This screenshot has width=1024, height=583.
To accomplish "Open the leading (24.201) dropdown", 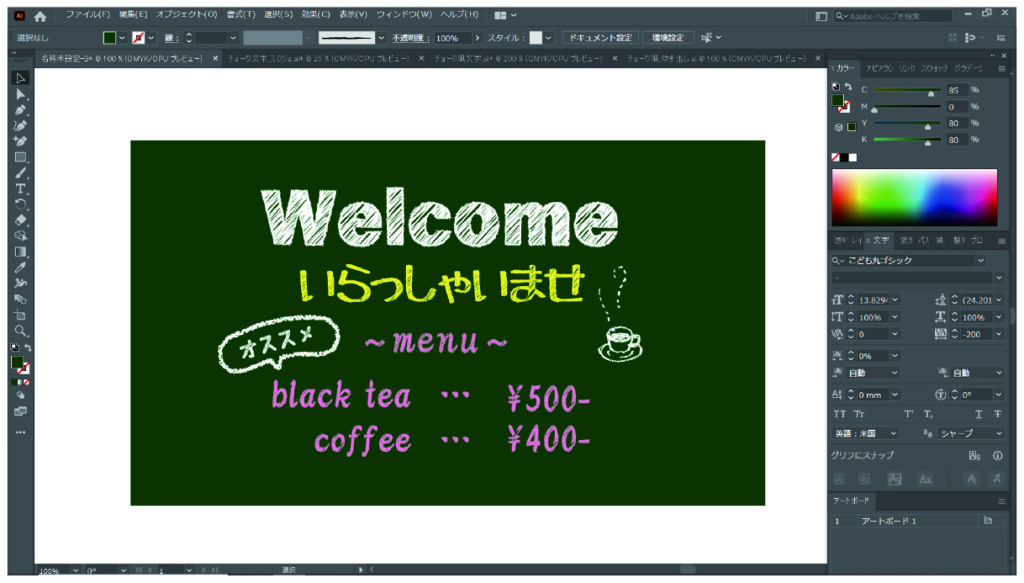I will click(x=999, y=300).
